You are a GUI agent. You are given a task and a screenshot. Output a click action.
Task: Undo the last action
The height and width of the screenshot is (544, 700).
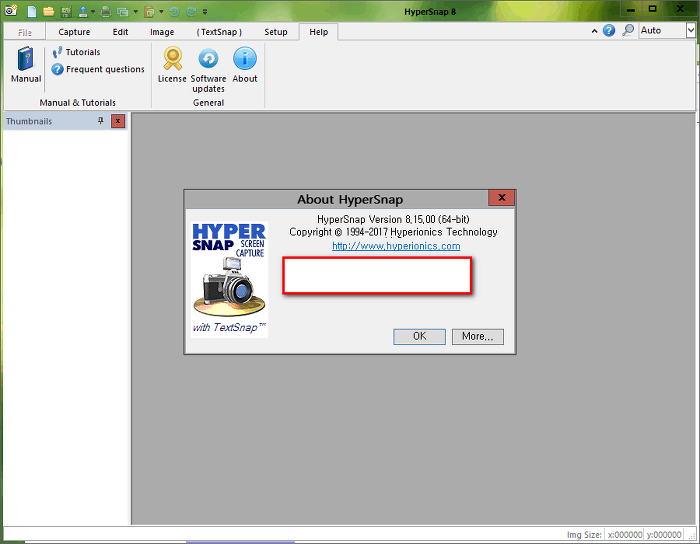[175, 12]
